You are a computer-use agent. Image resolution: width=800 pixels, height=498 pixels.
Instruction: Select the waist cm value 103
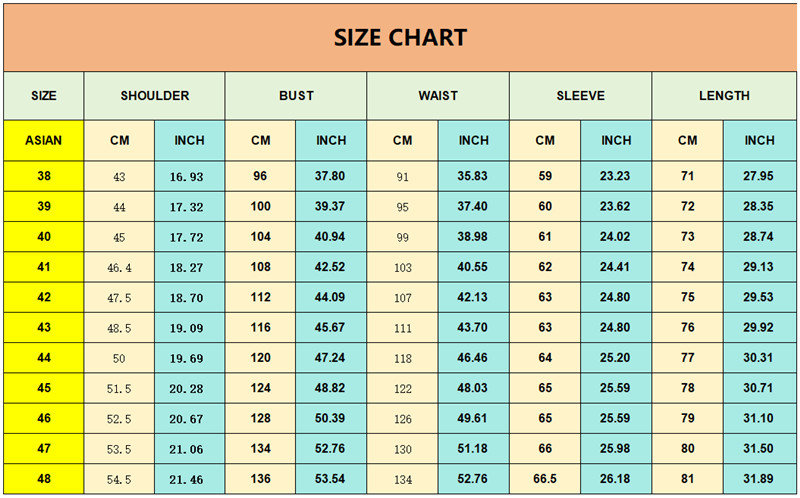pos(403,267)
